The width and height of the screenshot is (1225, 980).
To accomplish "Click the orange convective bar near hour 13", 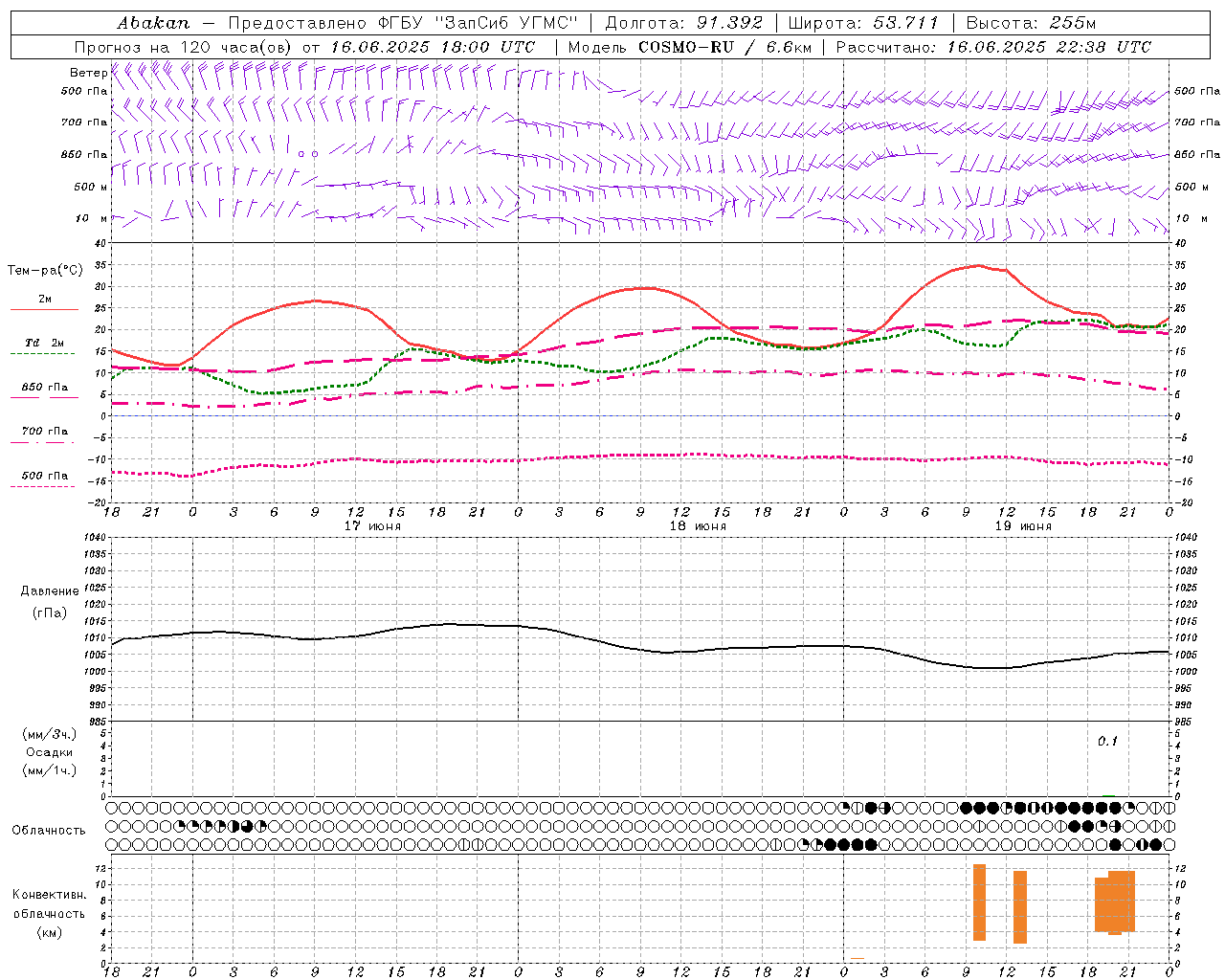I will point(1020,907).
